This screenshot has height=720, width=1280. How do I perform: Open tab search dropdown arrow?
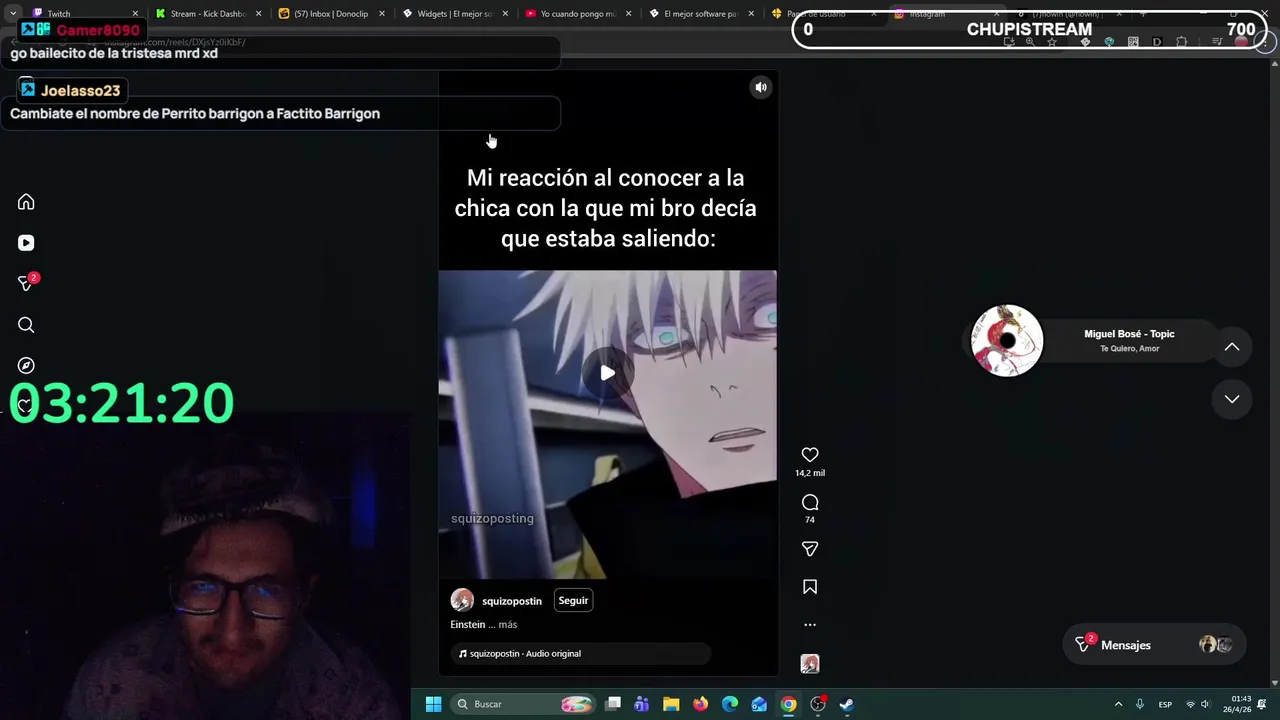12,14
